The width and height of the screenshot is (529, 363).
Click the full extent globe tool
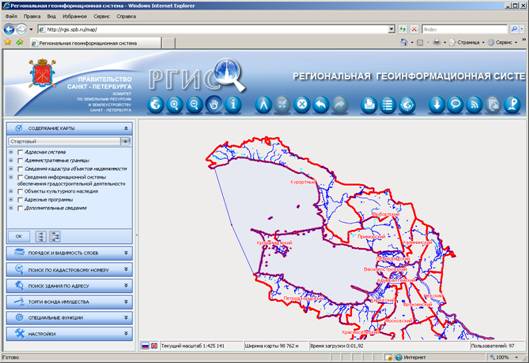tap(155, 104)
